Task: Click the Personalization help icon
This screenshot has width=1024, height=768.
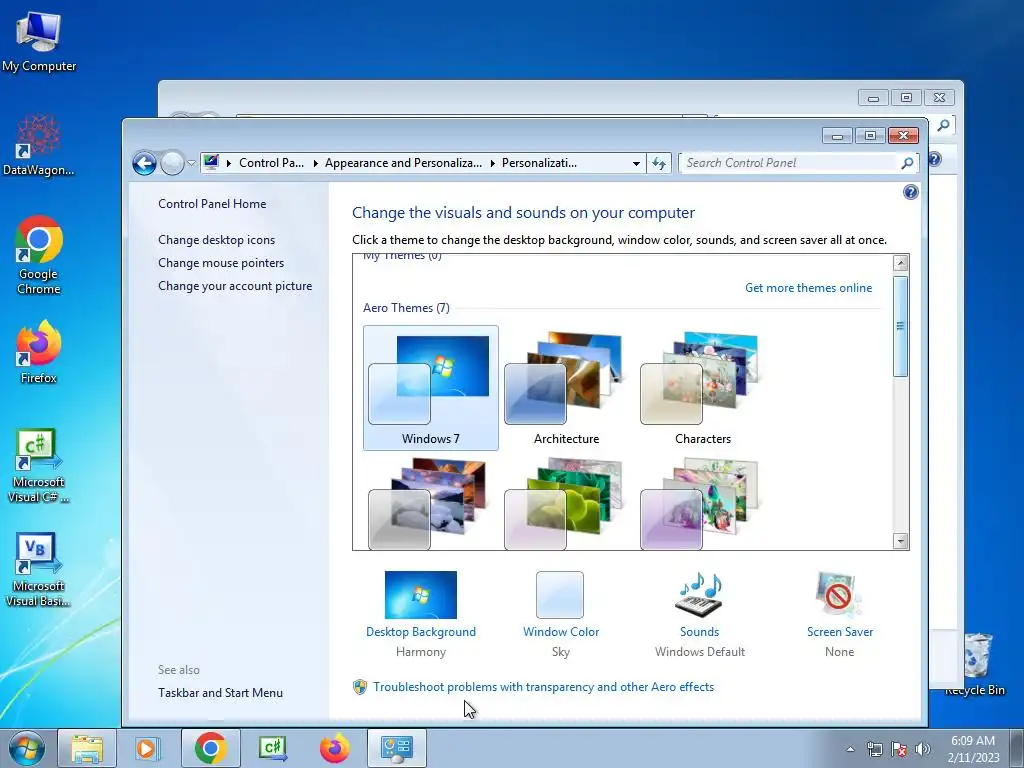Action: (x=910, y=192)
